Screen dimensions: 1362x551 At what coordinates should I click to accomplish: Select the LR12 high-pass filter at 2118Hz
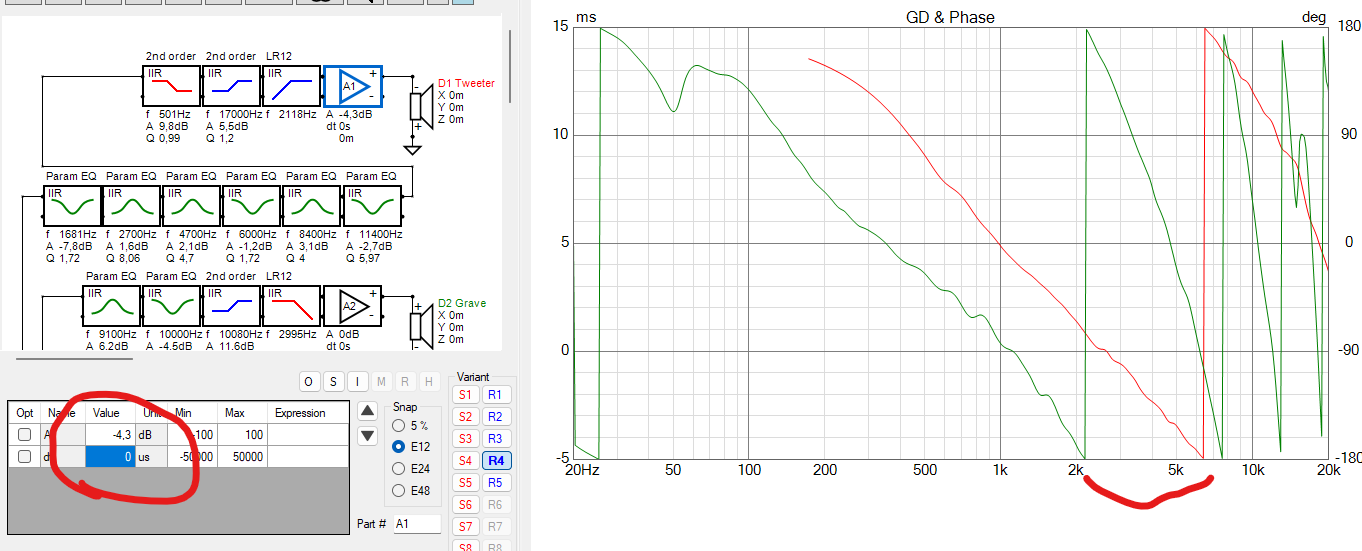coord(291,87)
